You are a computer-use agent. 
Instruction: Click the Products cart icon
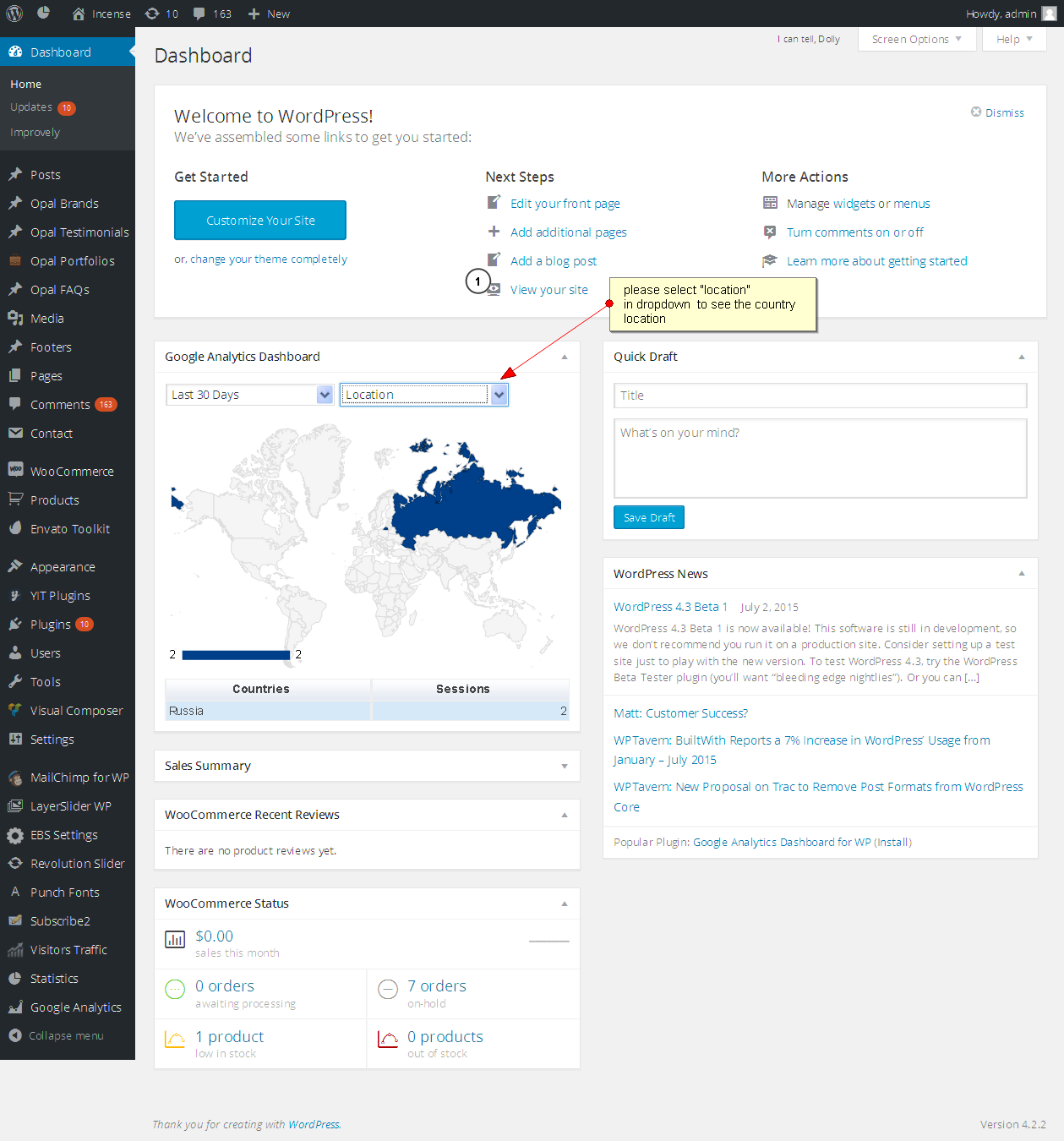pos(15,499)
